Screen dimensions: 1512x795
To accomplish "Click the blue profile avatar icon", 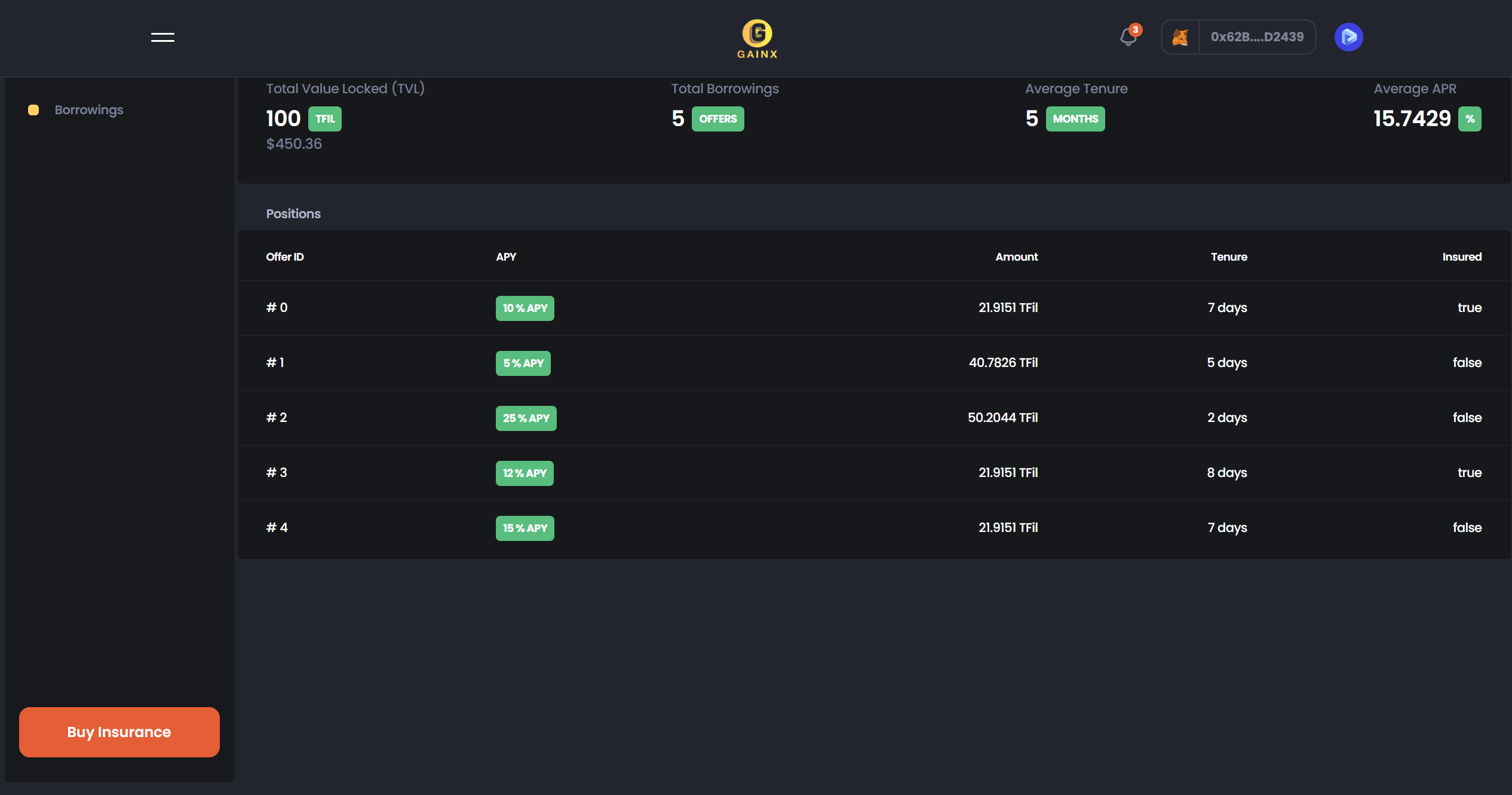I will [1348, 37].
